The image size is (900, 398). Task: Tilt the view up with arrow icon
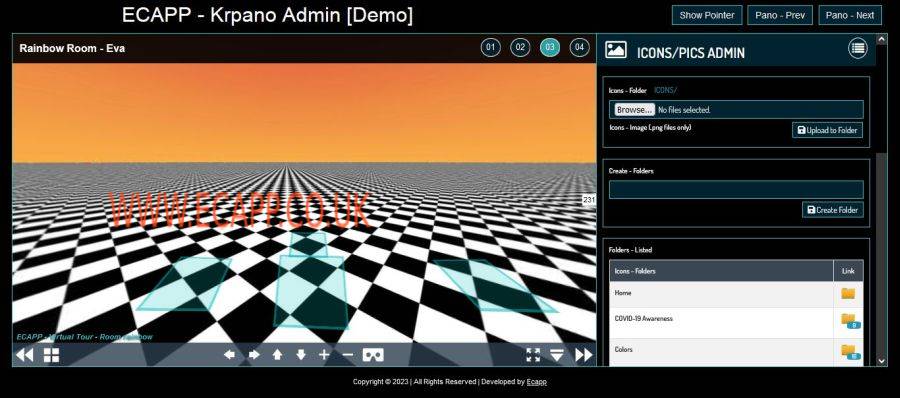pyautogui.click(x=277, y=355)
